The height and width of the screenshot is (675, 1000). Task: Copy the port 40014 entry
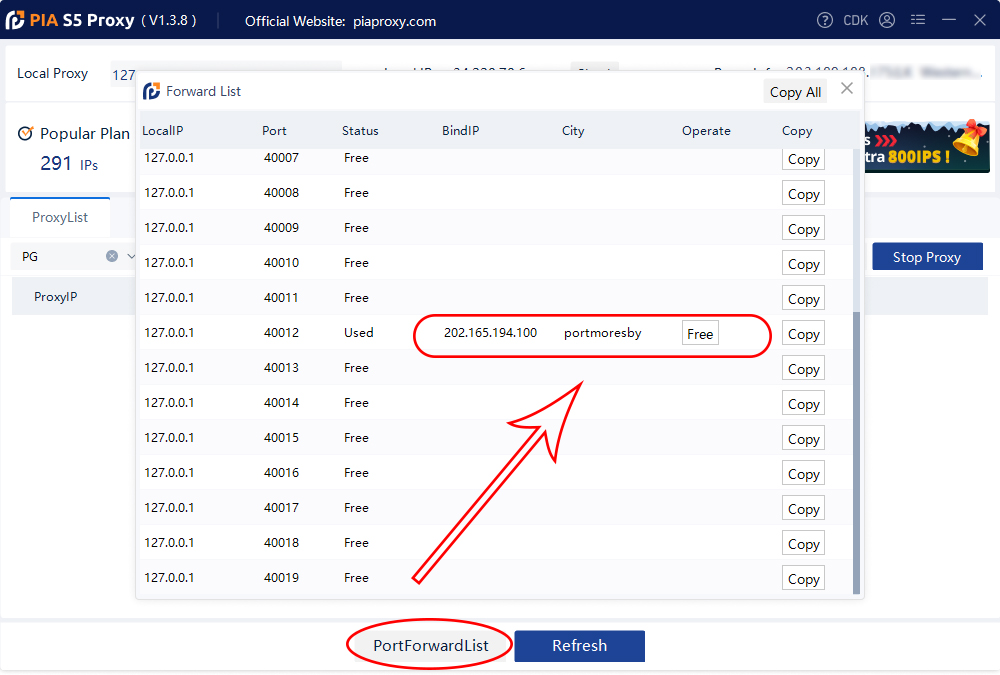[x=804, y=404]
